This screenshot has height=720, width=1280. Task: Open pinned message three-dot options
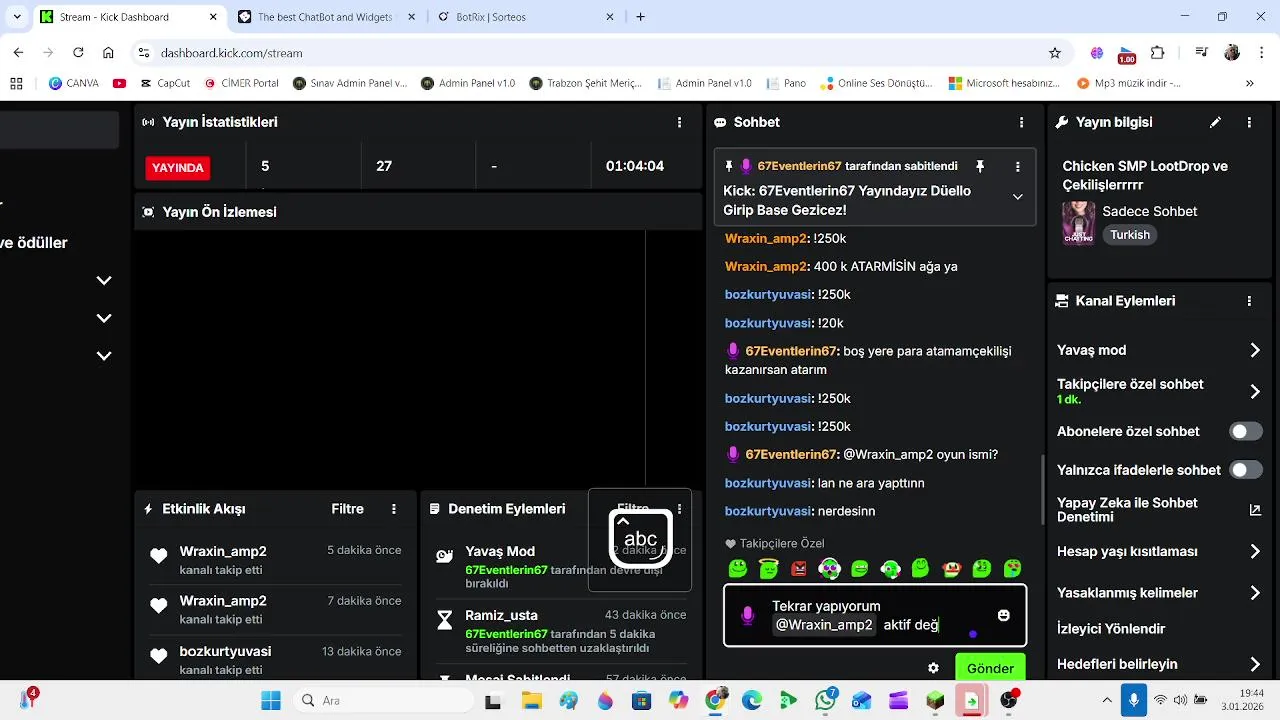[1018, 166]
